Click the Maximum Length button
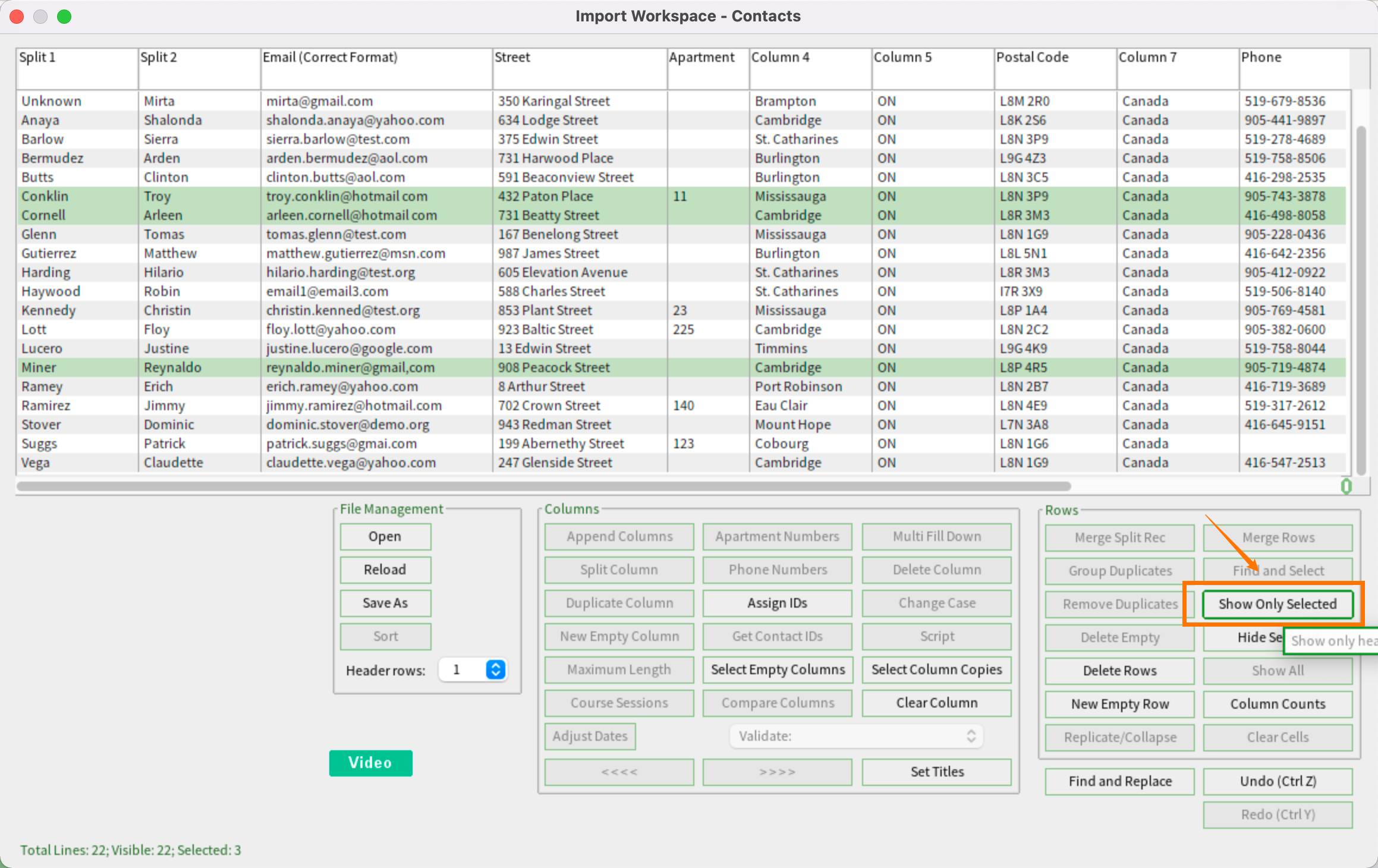Image resolution: width=1378 pixels, height=868 pixels. click(619, 669)
